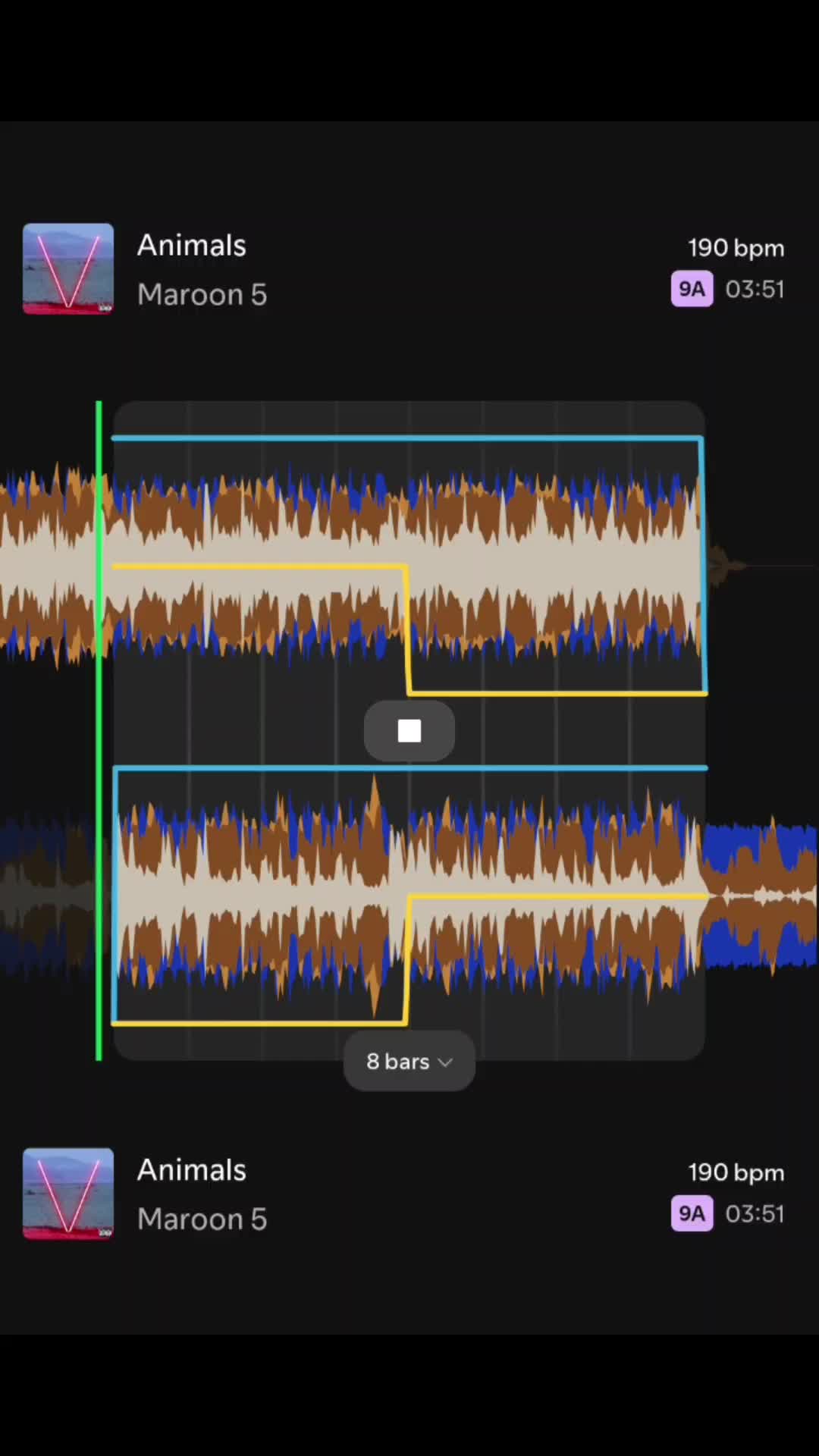The width and height of the screenshot is (819, 1456).
Task: Click the blue volume line above top waveform
Action: click(x=407, y=438)
